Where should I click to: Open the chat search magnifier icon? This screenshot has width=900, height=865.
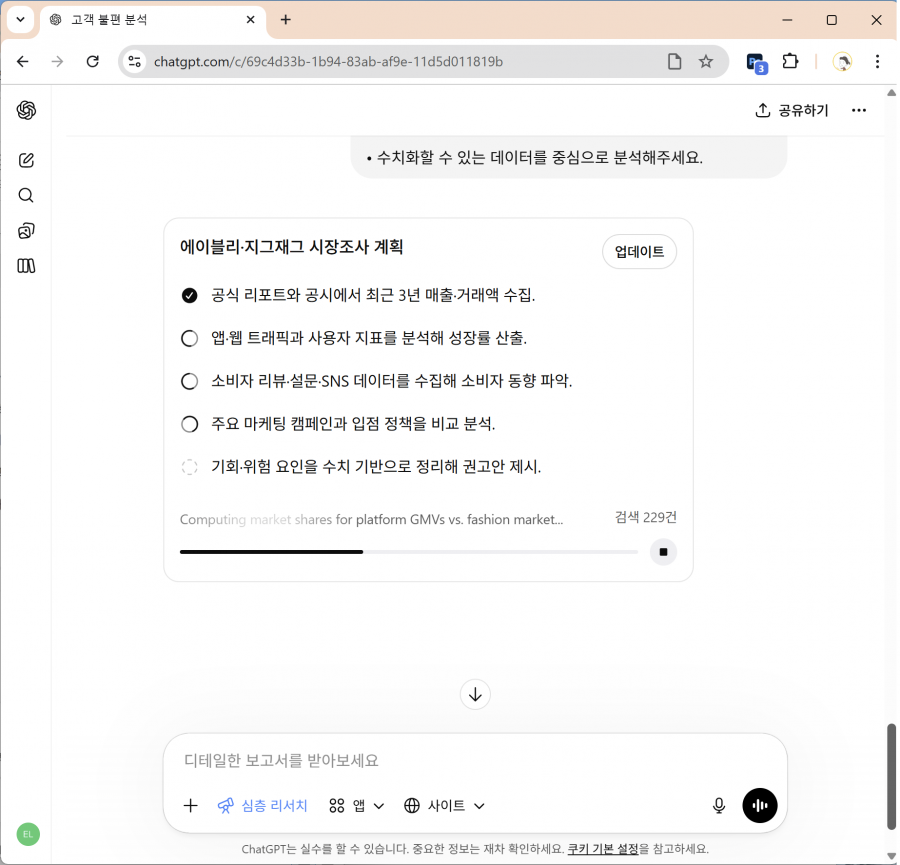pos(27,195)
